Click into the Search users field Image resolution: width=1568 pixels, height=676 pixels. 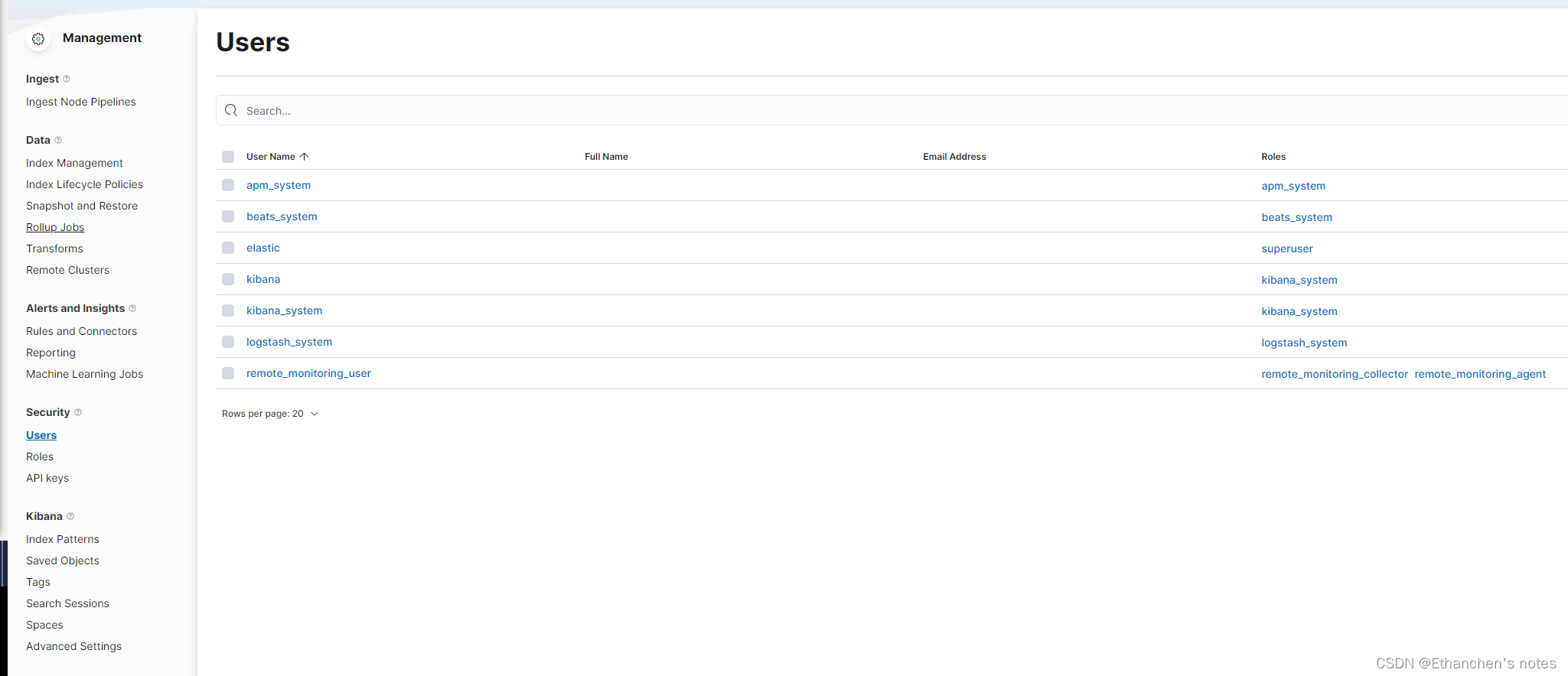(x=892, y=110)
